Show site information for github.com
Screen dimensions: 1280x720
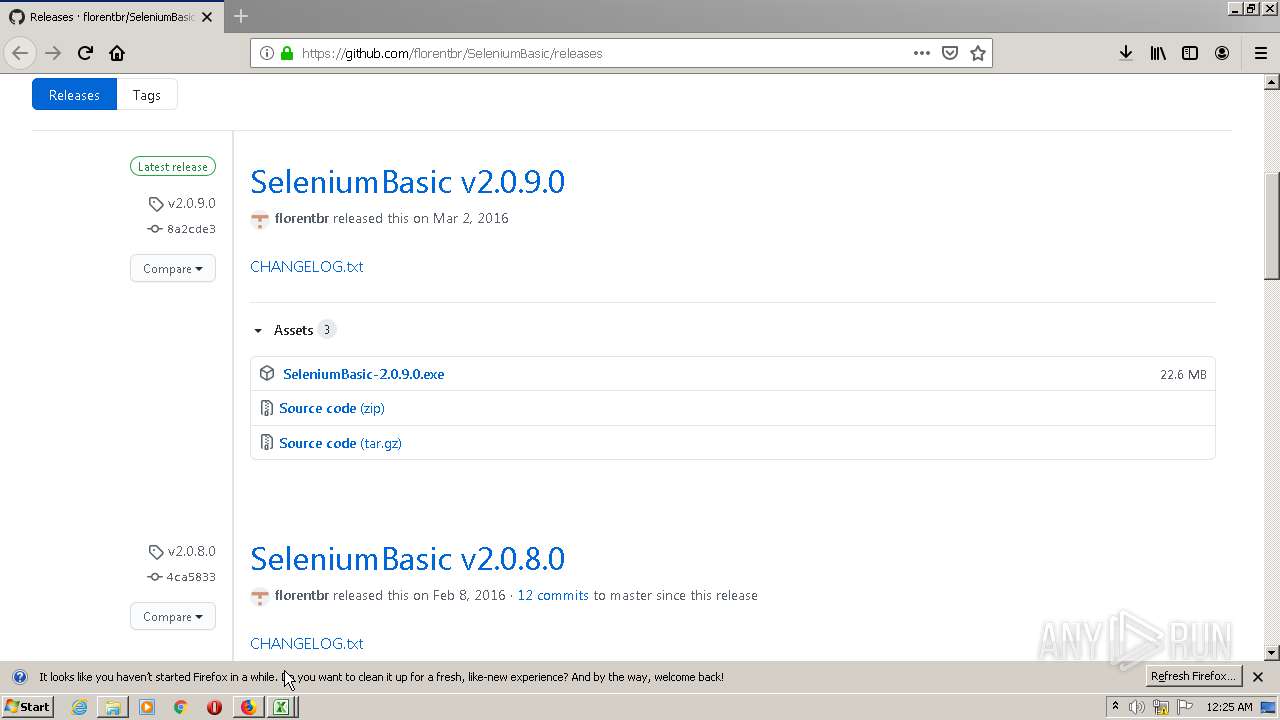tap(267, 53)
